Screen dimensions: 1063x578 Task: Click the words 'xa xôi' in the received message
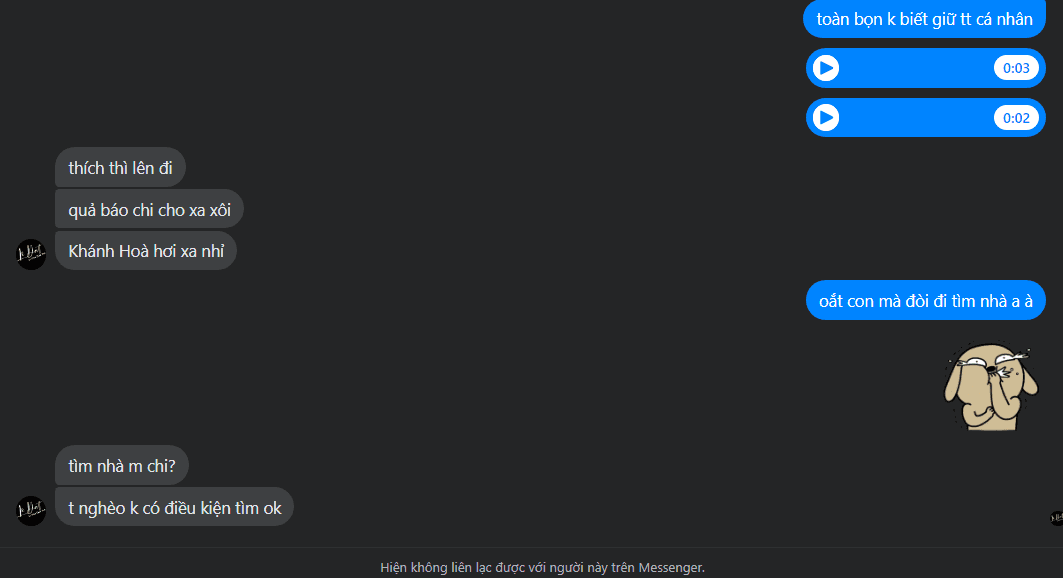coord(210,210)
